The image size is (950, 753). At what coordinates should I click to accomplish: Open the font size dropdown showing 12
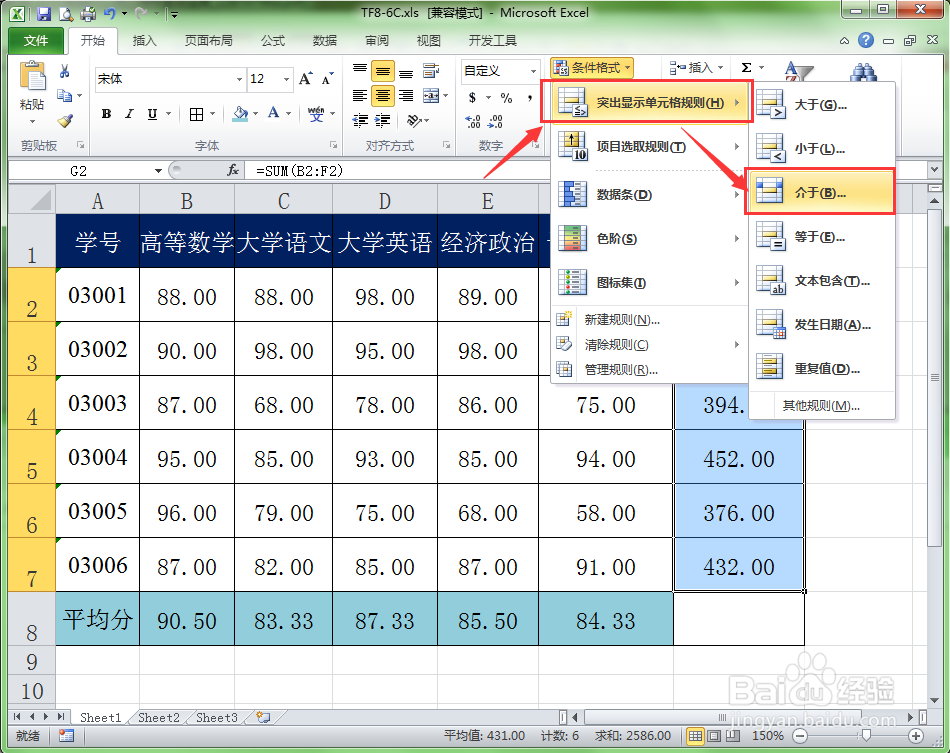286,79
